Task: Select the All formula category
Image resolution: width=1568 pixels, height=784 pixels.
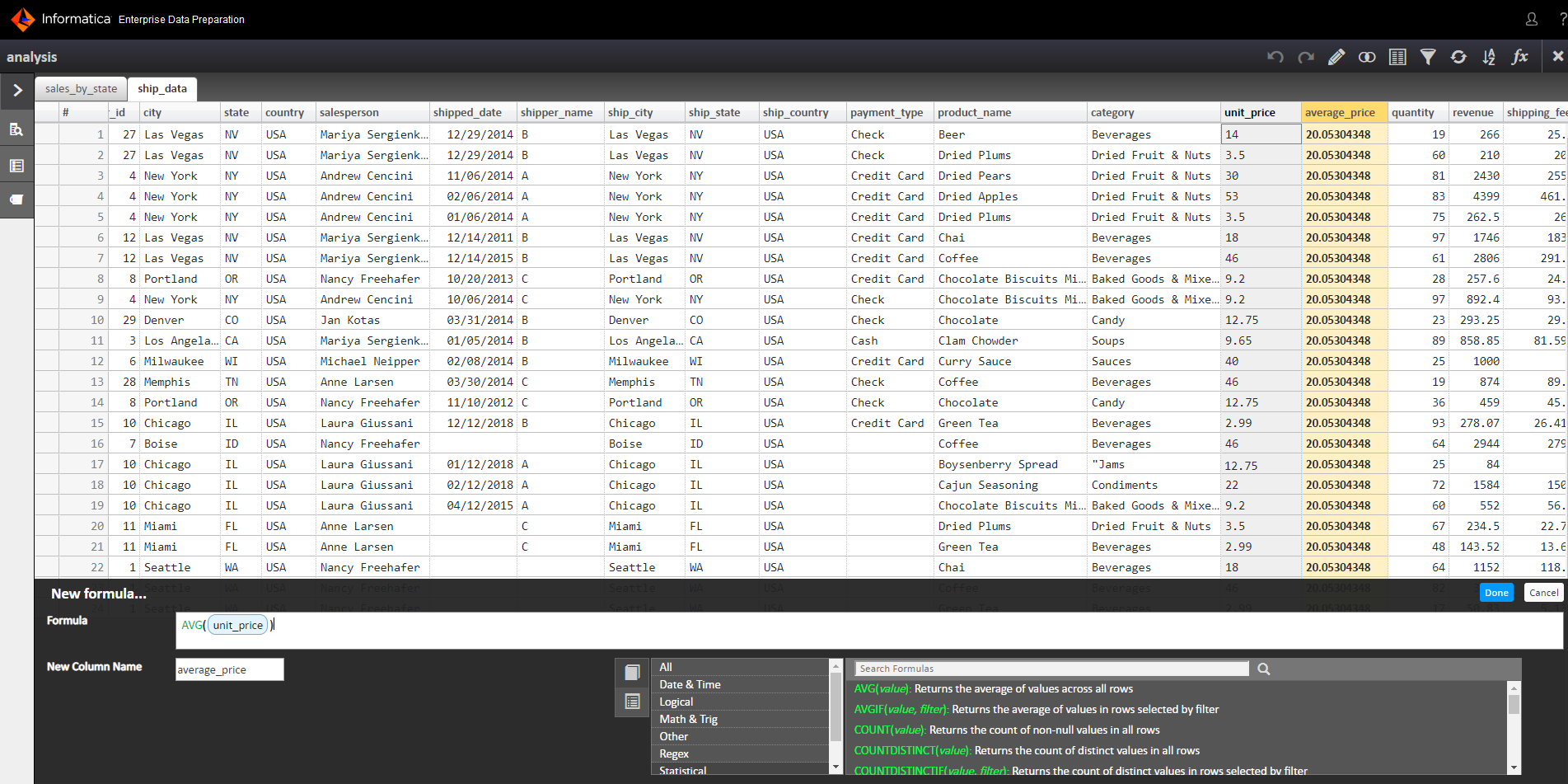Action: pyautogui.click(x=742, y=667)
